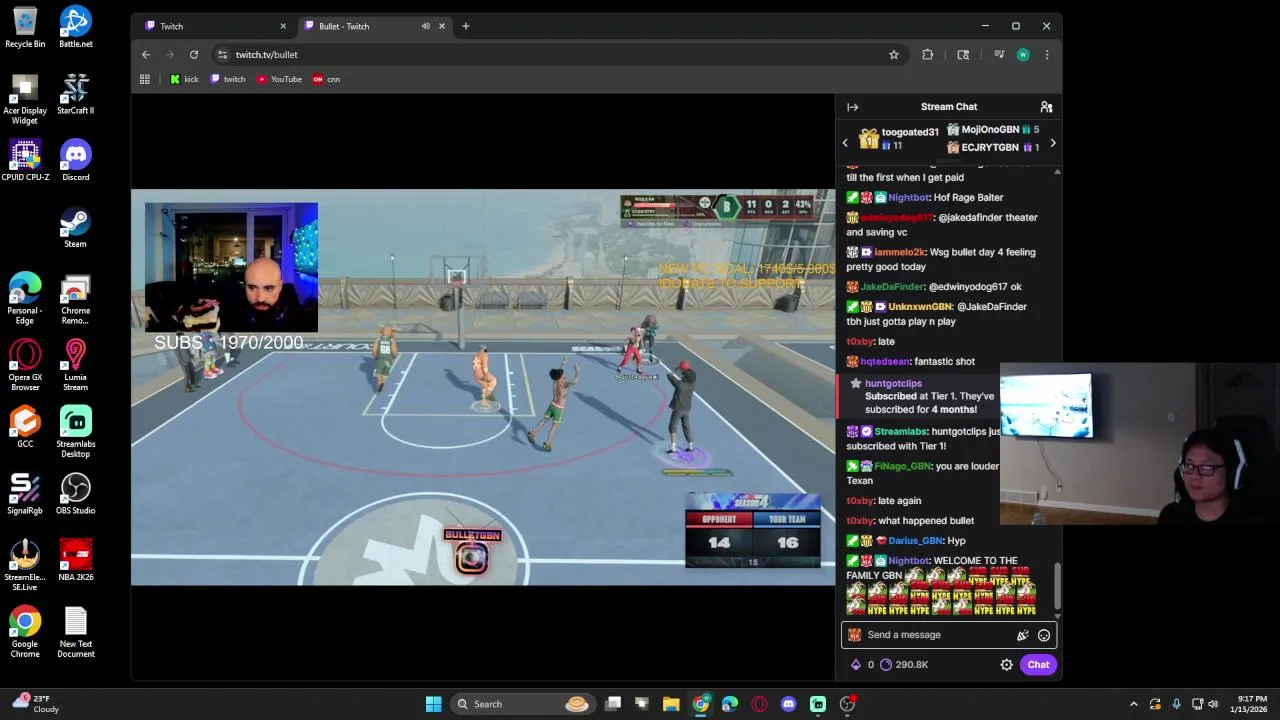Select toogoated31 top gifter entry
Screen dimensions: 1280x720
point(899,139)
